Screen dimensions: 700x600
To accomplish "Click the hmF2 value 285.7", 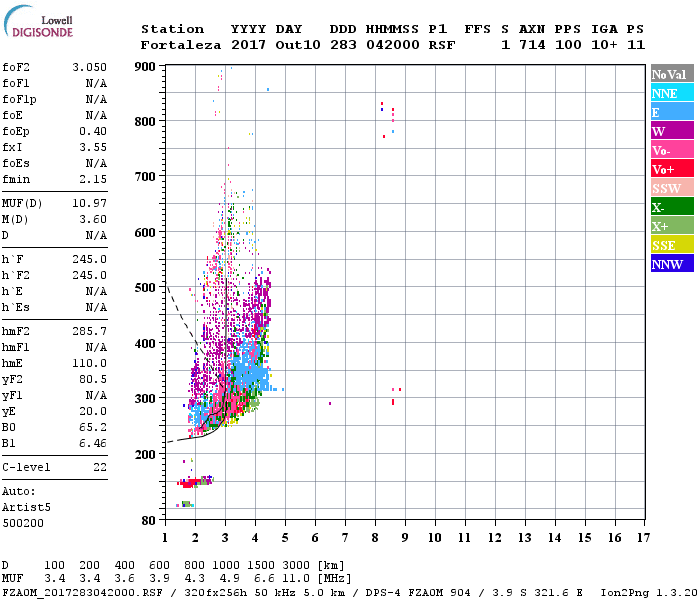I will 89,331.
